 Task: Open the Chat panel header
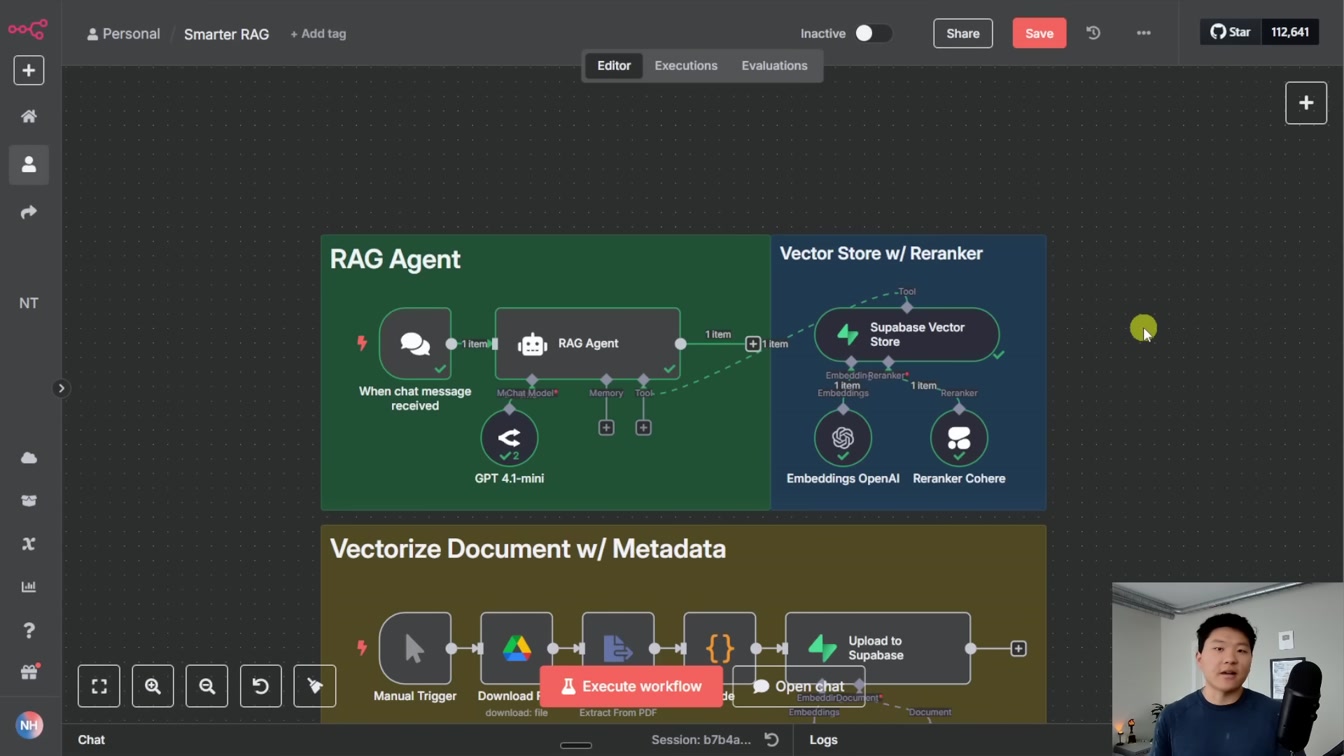[x=91, y=740]
